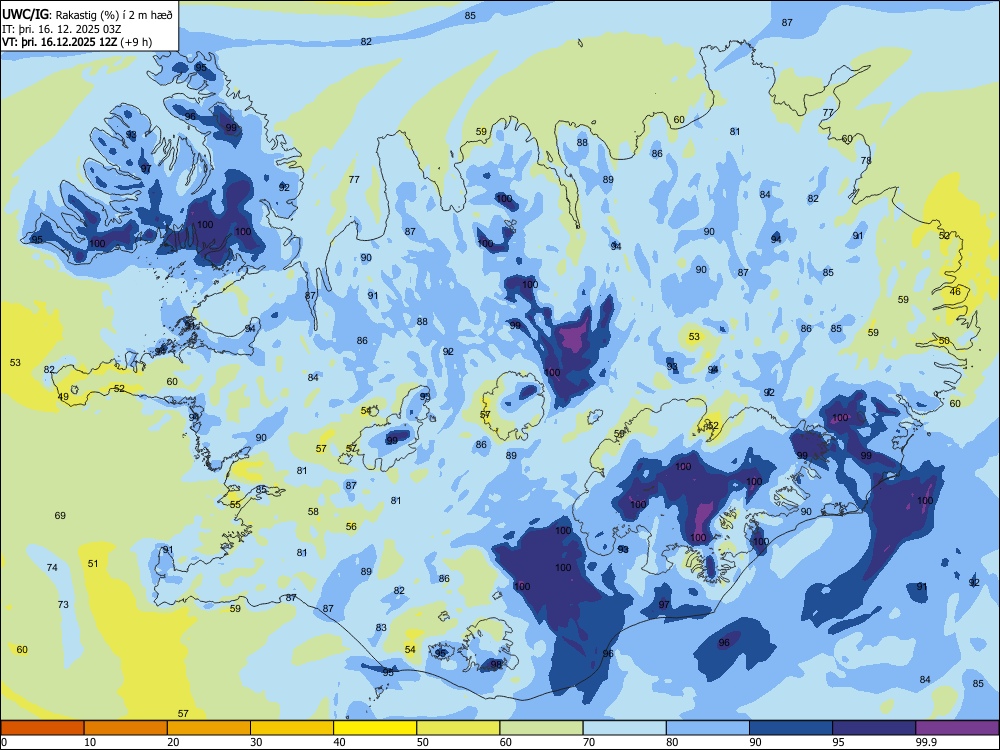Image resolution: width=1000 pixels, height=750 pixels.
Task: Click the humidity value '69' over the sea
Action: (60, 515)
